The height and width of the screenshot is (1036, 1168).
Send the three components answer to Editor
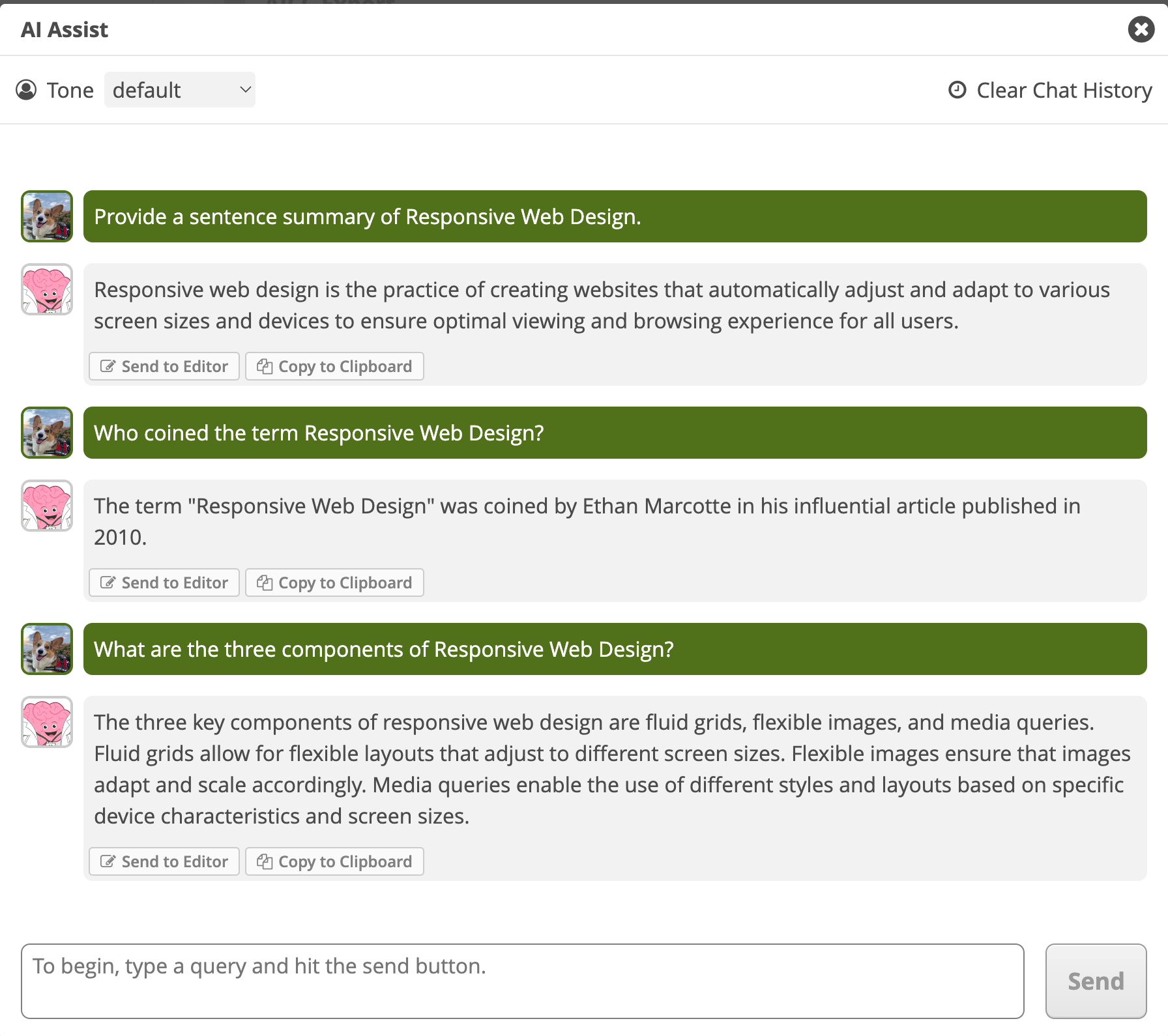(164, 861)
